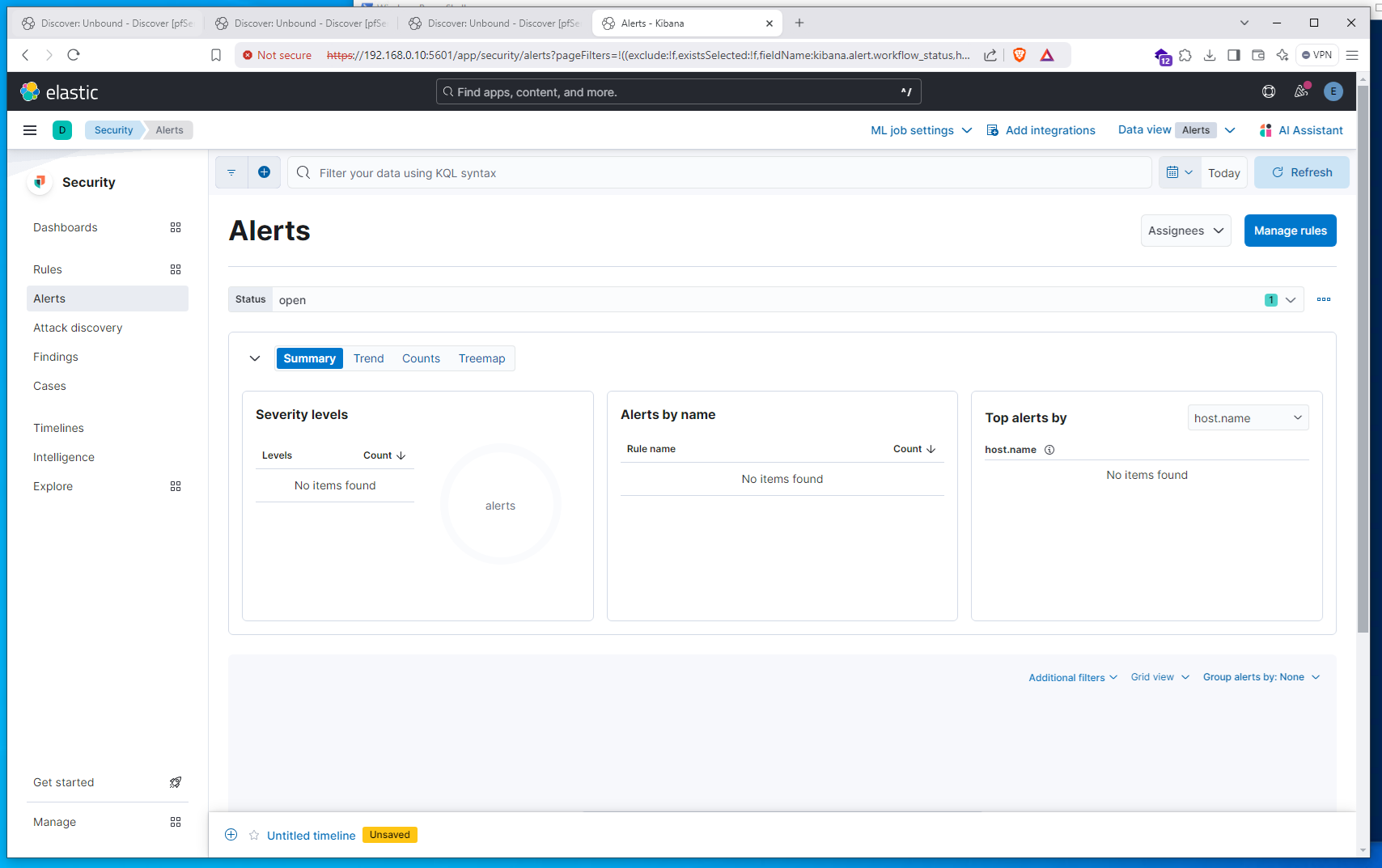Viewport: 1382px width, 868px height.
Task: Focus the Find apps search box
Action: click(679, 91)
